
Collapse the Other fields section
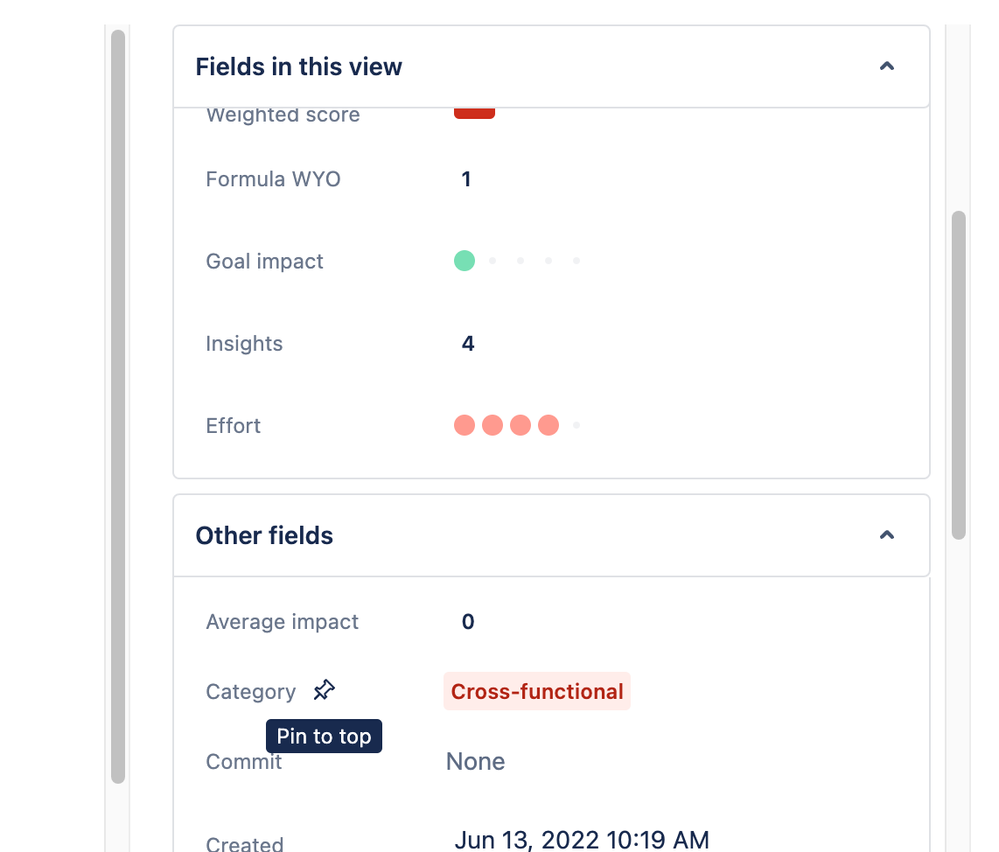pyautogui.click(x=886, y=536)
